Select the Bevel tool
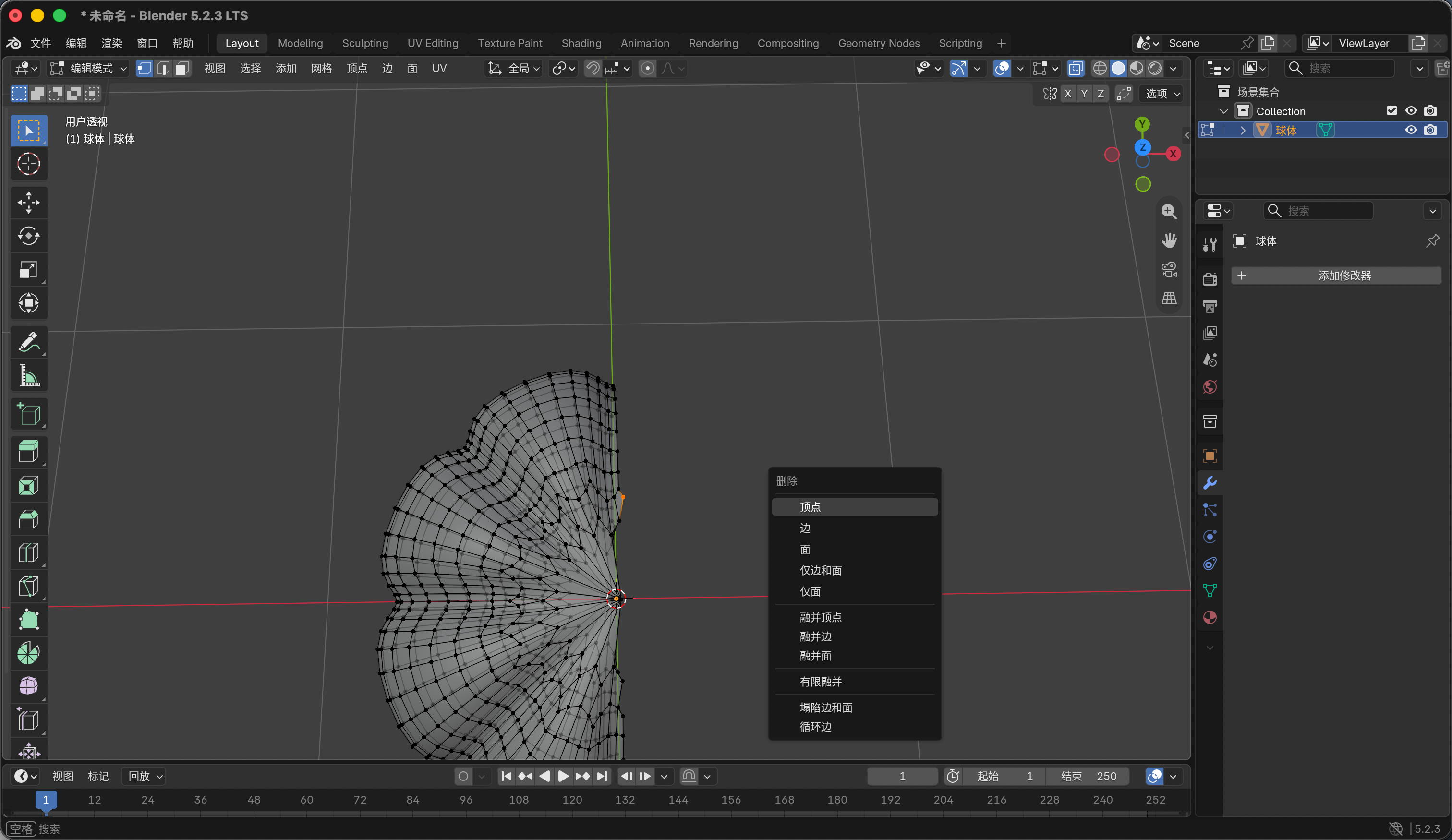 29,519
